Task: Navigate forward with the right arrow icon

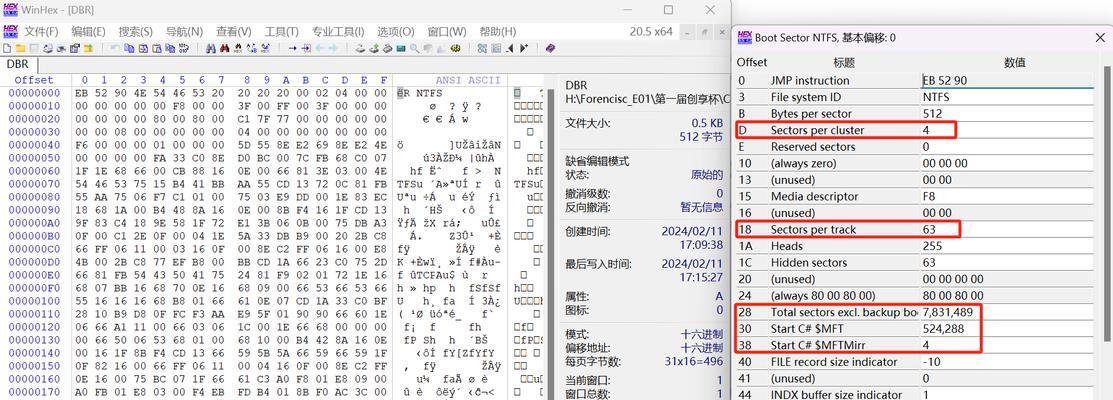Action: pos(332,48)
